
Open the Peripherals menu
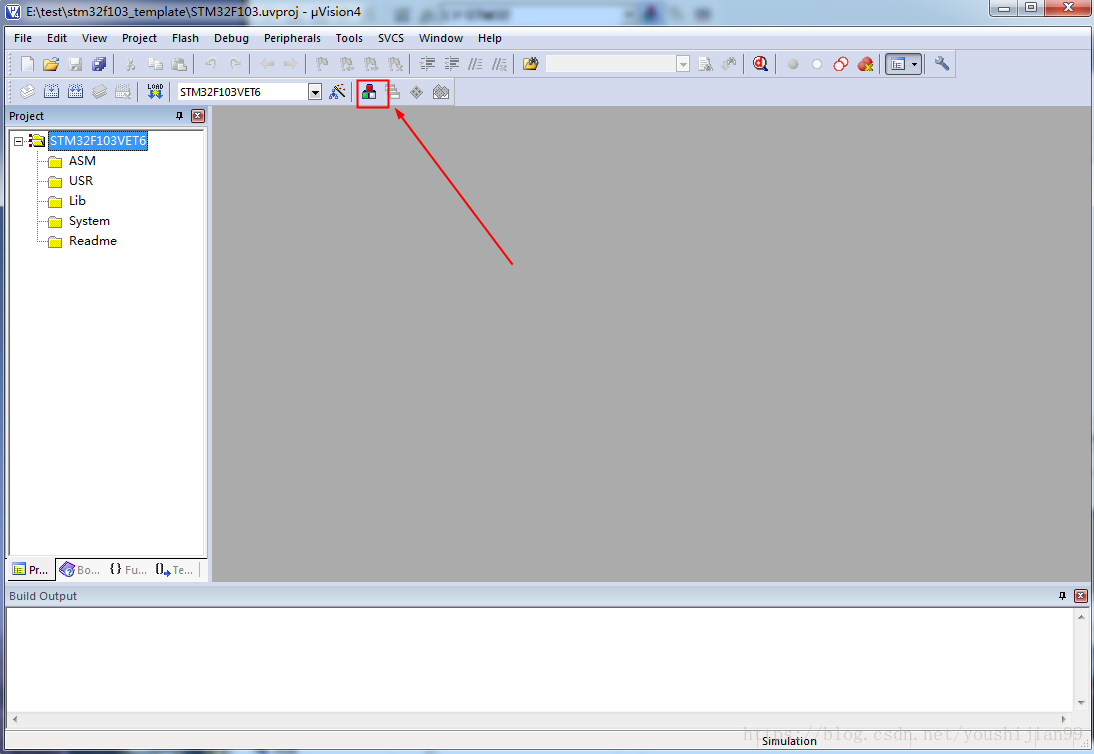click(292, 38)
